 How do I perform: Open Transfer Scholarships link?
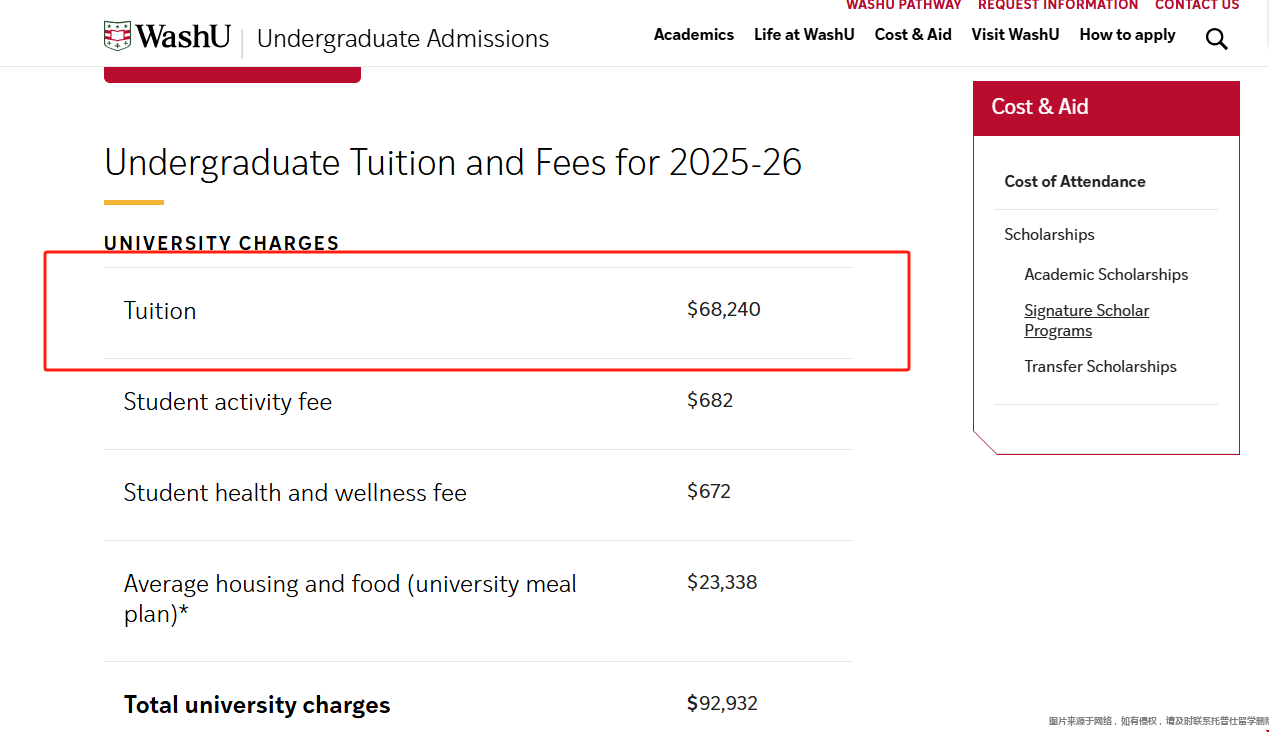[1100, 366]
